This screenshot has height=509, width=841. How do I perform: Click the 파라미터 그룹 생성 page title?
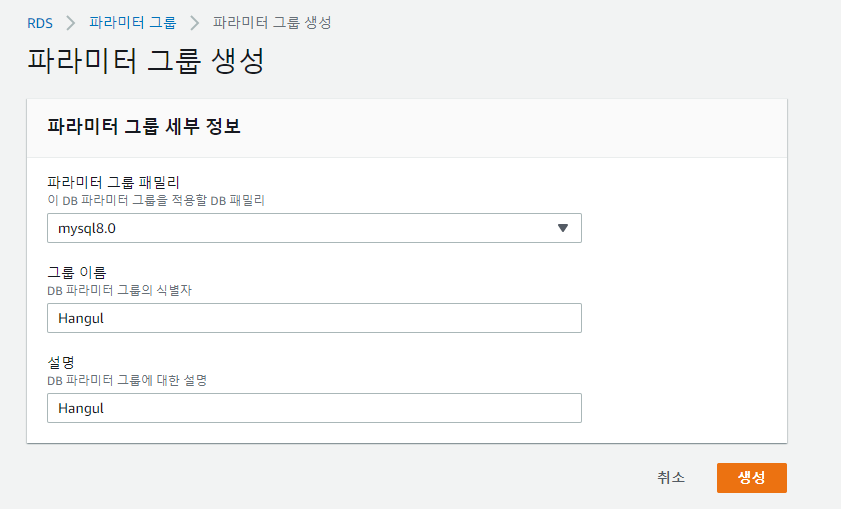(x=145, y=61)
